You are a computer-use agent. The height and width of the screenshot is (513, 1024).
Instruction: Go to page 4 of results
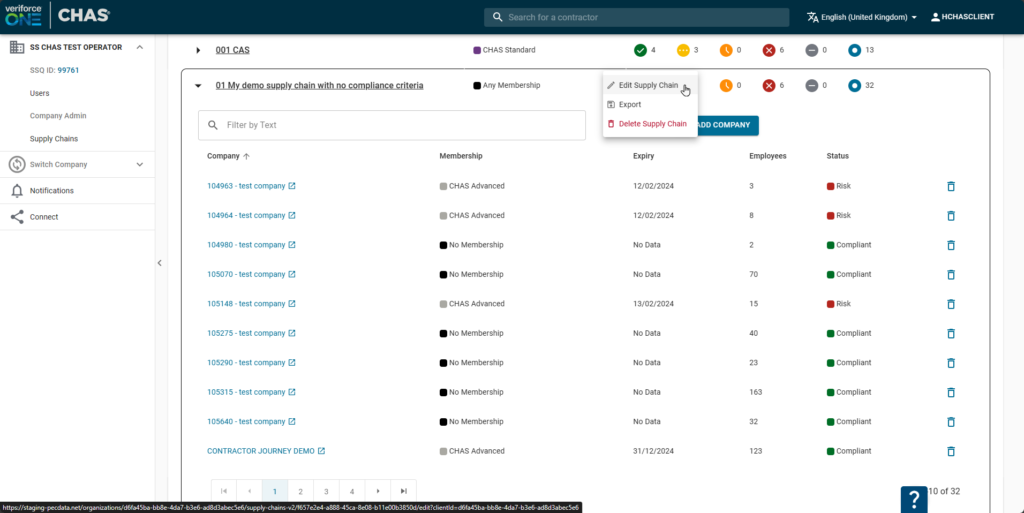(352, 491)
